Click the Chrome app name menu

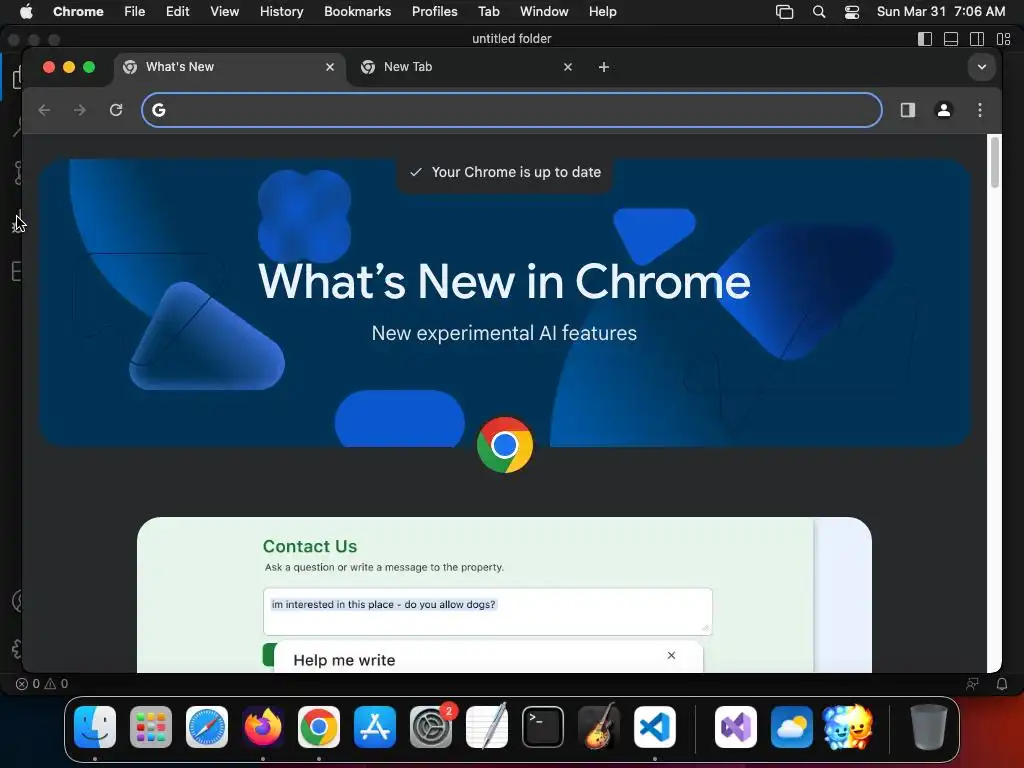(x=78, y=11)
